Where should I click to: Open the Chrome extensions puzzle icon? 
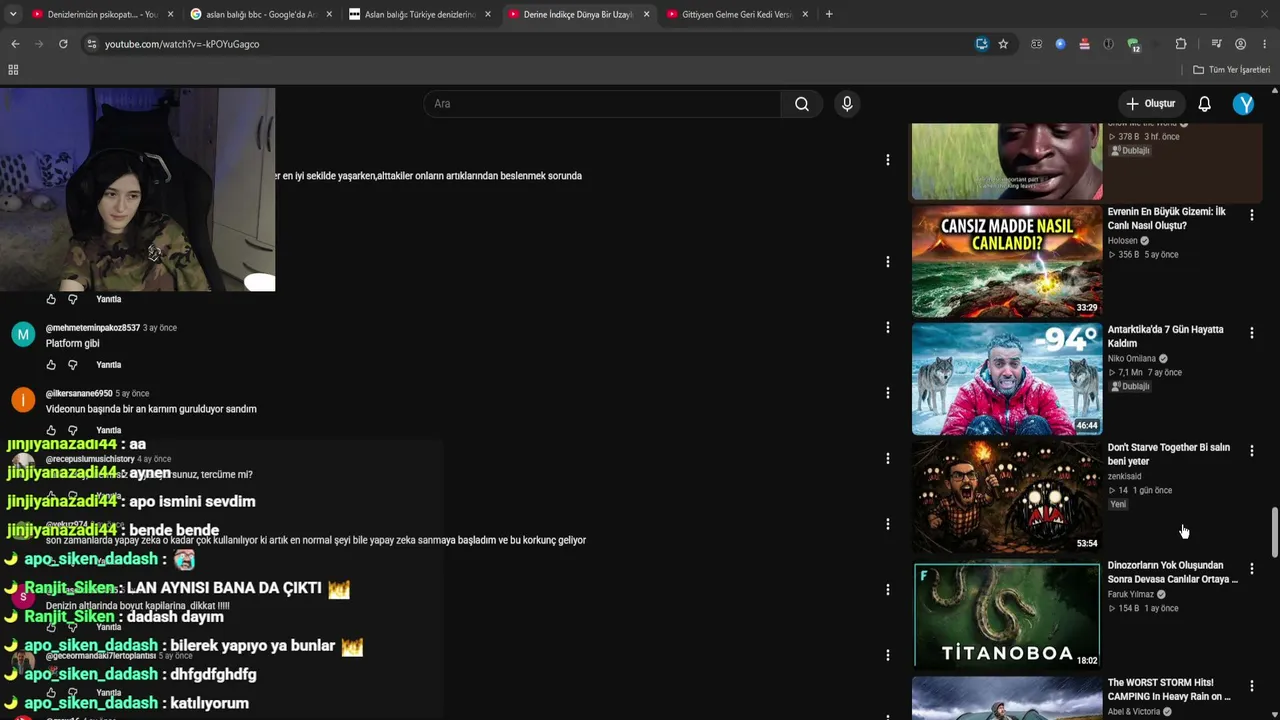(1181, 44)
